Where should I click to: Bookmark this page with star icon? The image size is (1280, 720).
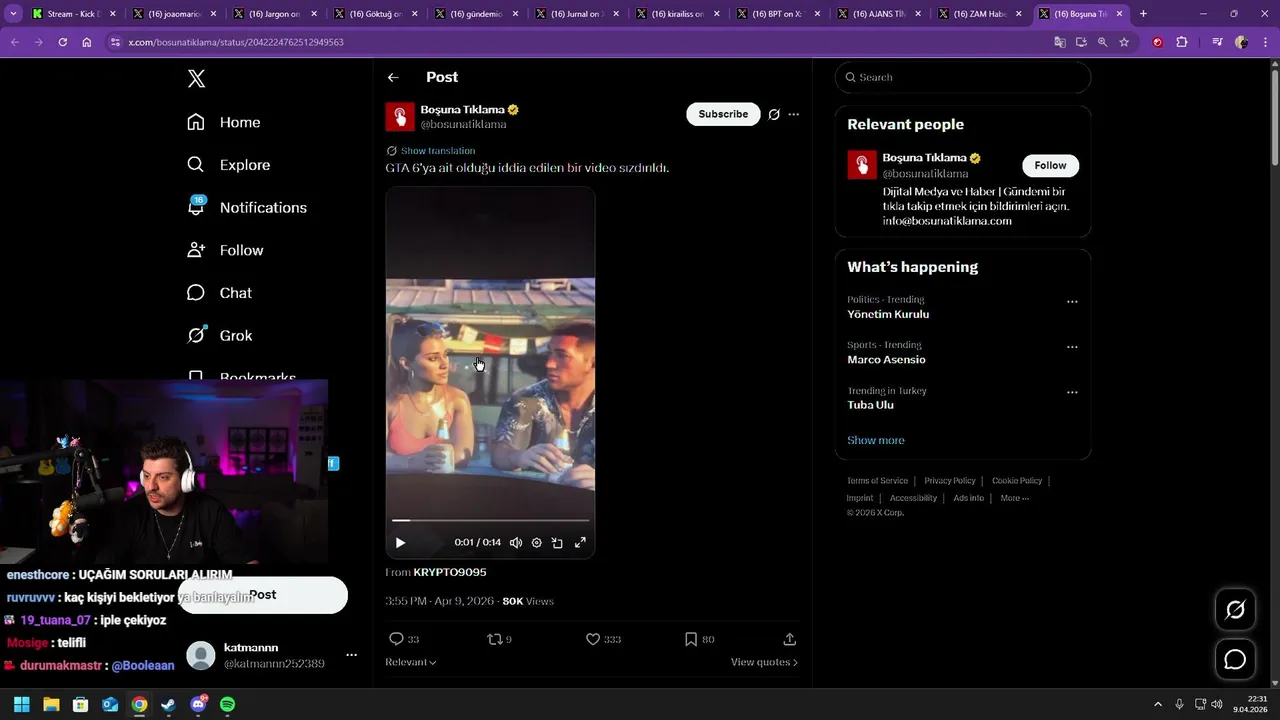click(1124, 42)
